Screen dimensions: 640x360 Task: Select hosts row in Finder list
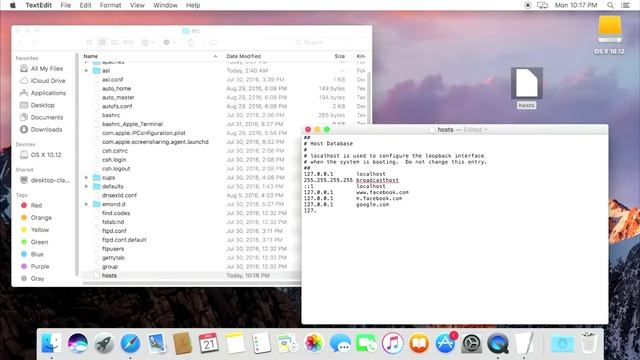click(191, 276)
